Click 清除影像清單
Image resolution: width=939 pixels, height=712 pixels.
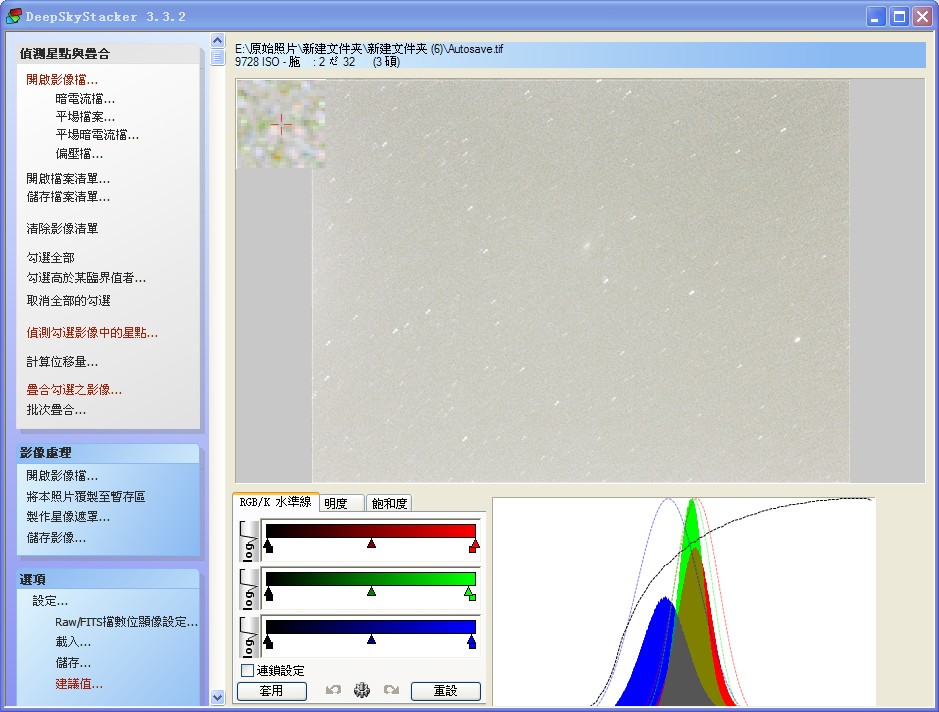tap(62, 228)
